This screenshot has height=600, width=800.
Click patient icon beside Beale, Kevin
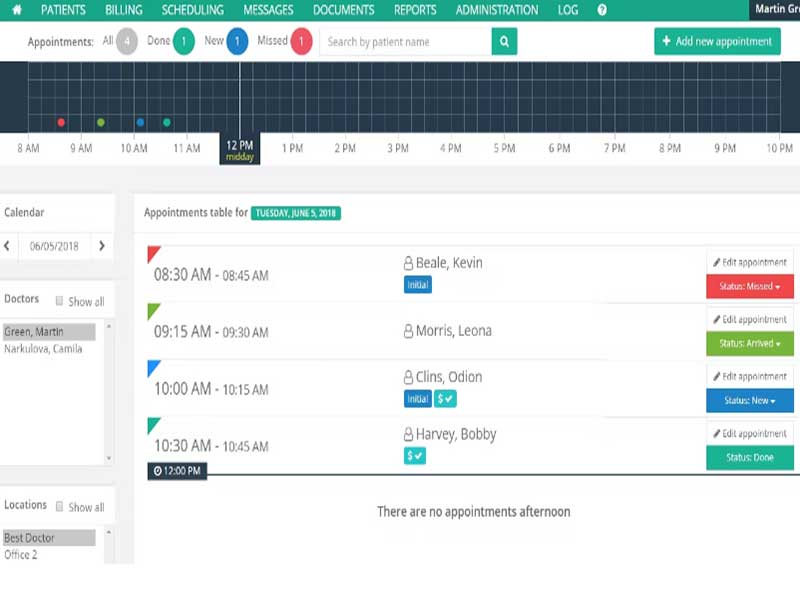tap(408, 263)
